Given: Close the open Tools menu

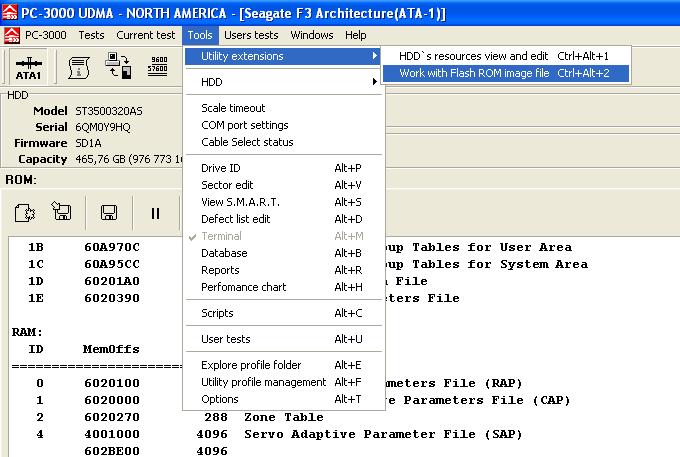Looking at the screenshot, I should click(x=200, y=35).
